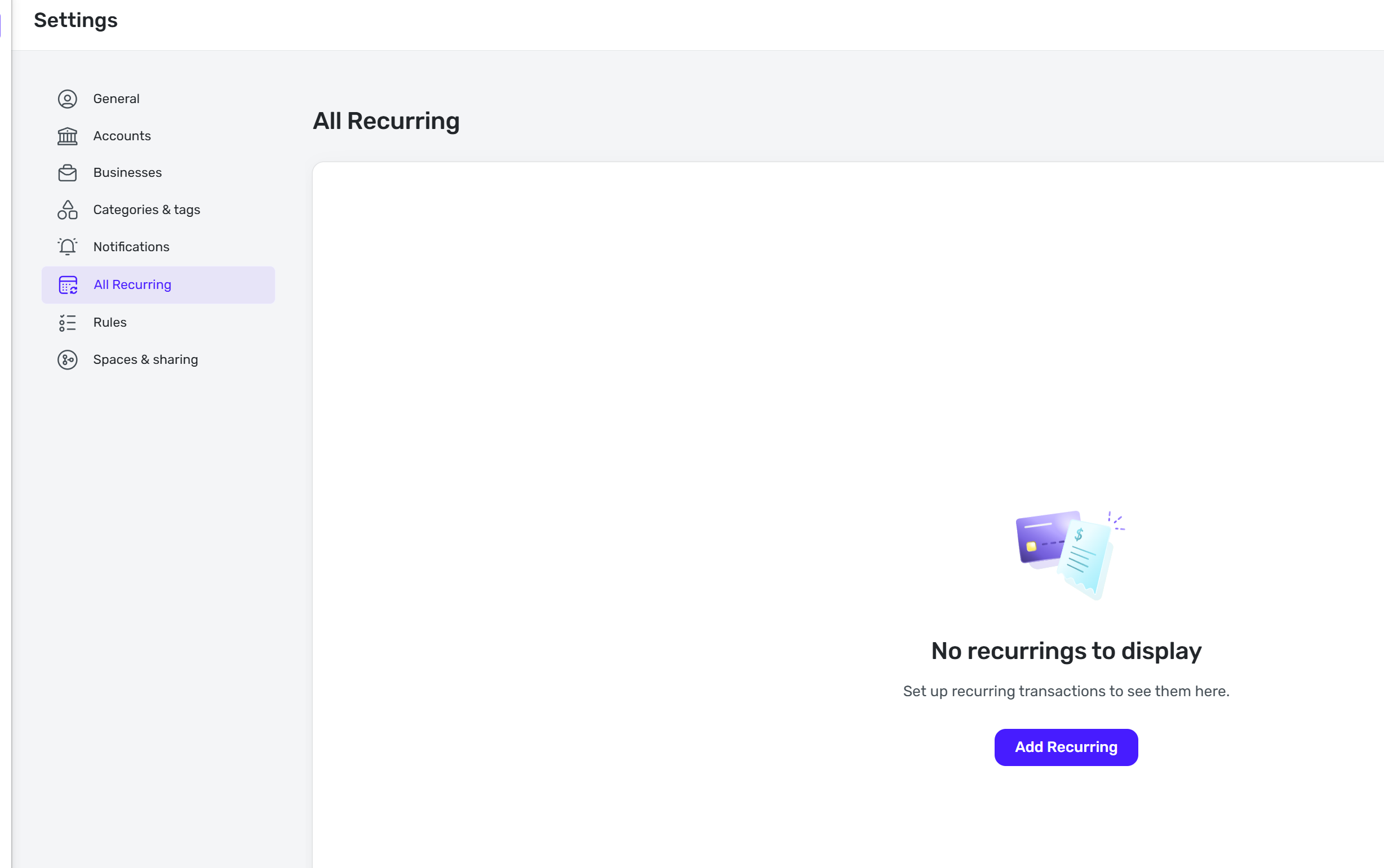Click the No recurrings to display heading
Image resolution: width=1384 pixels, height=868 pixels.
coord(1066,651)
